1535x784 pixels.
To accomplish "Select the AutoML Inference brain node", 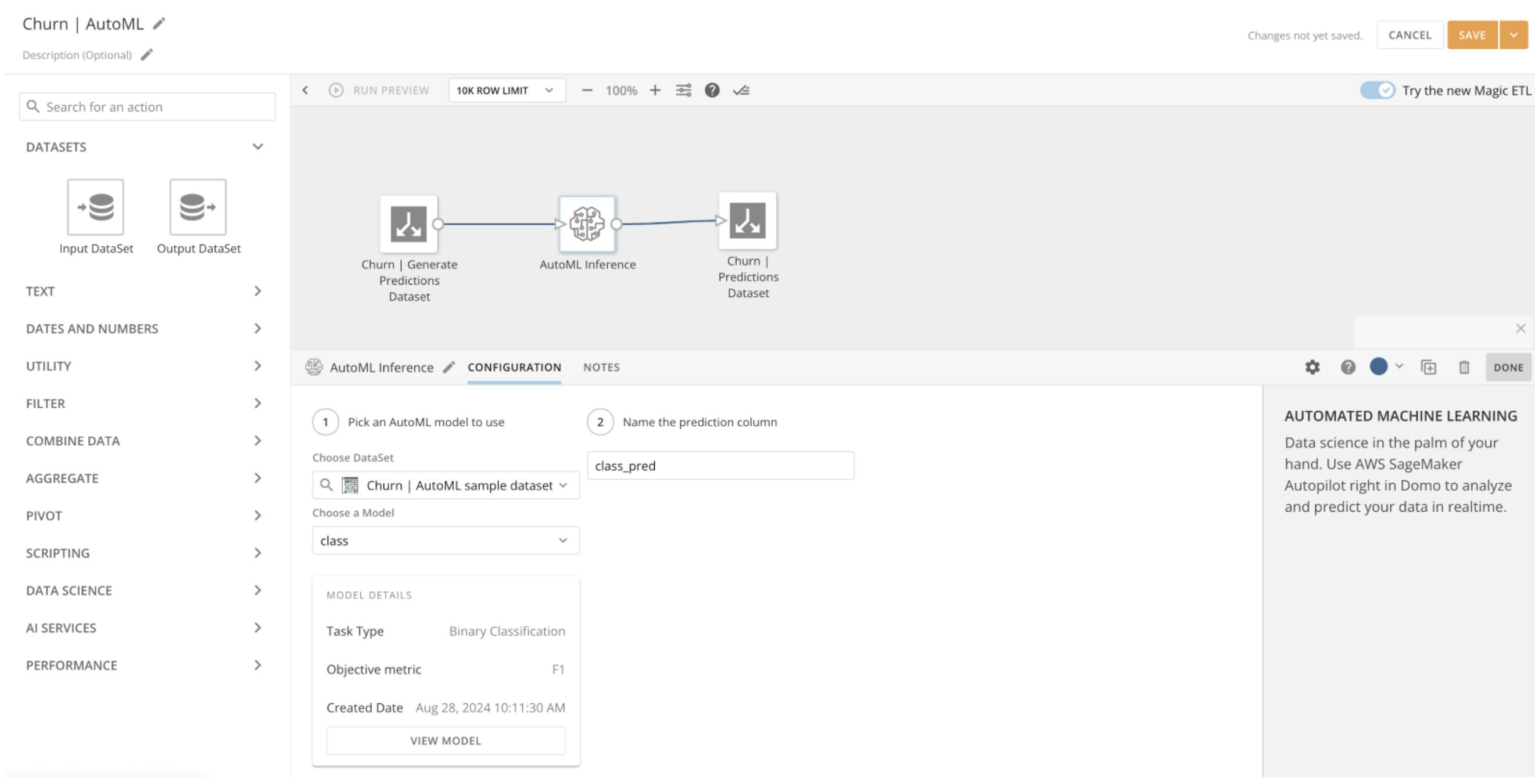I will pyautogui.click(x=587, y=224).
